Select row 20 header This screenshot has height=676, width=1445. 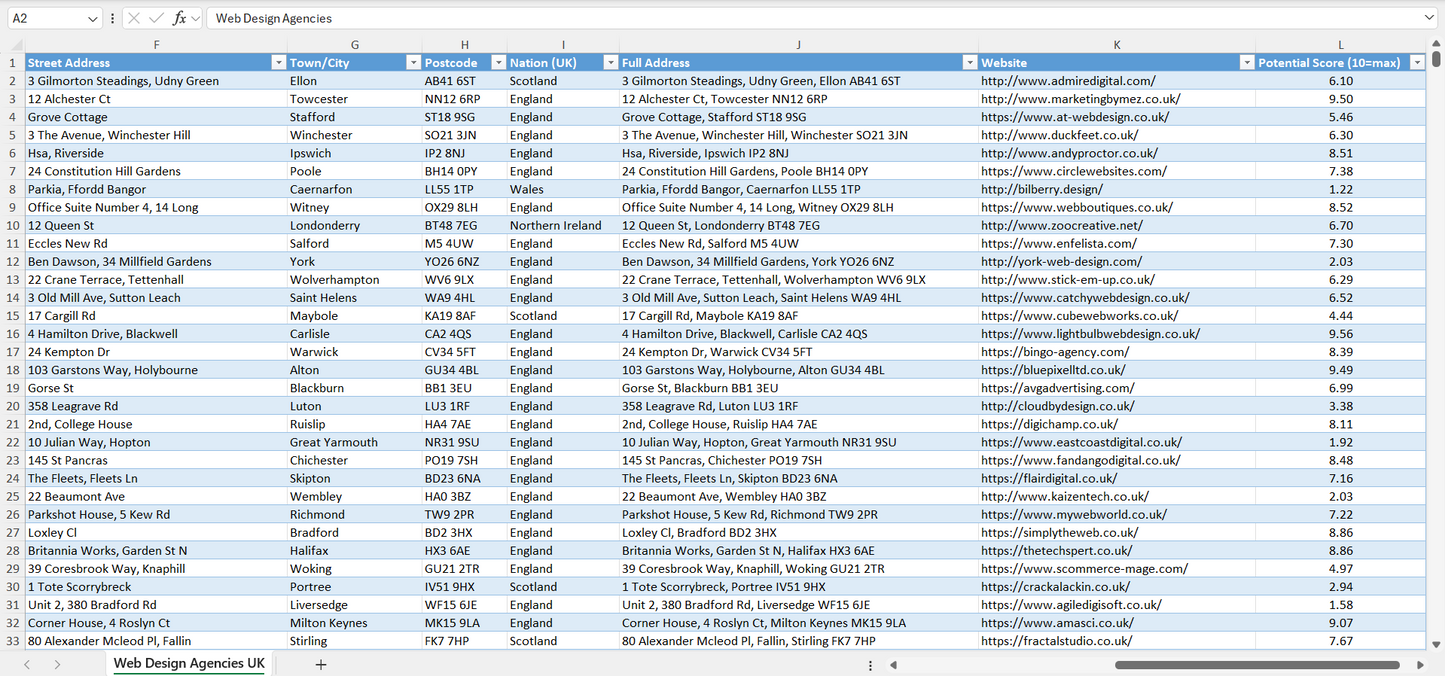[x=12, y=406]
